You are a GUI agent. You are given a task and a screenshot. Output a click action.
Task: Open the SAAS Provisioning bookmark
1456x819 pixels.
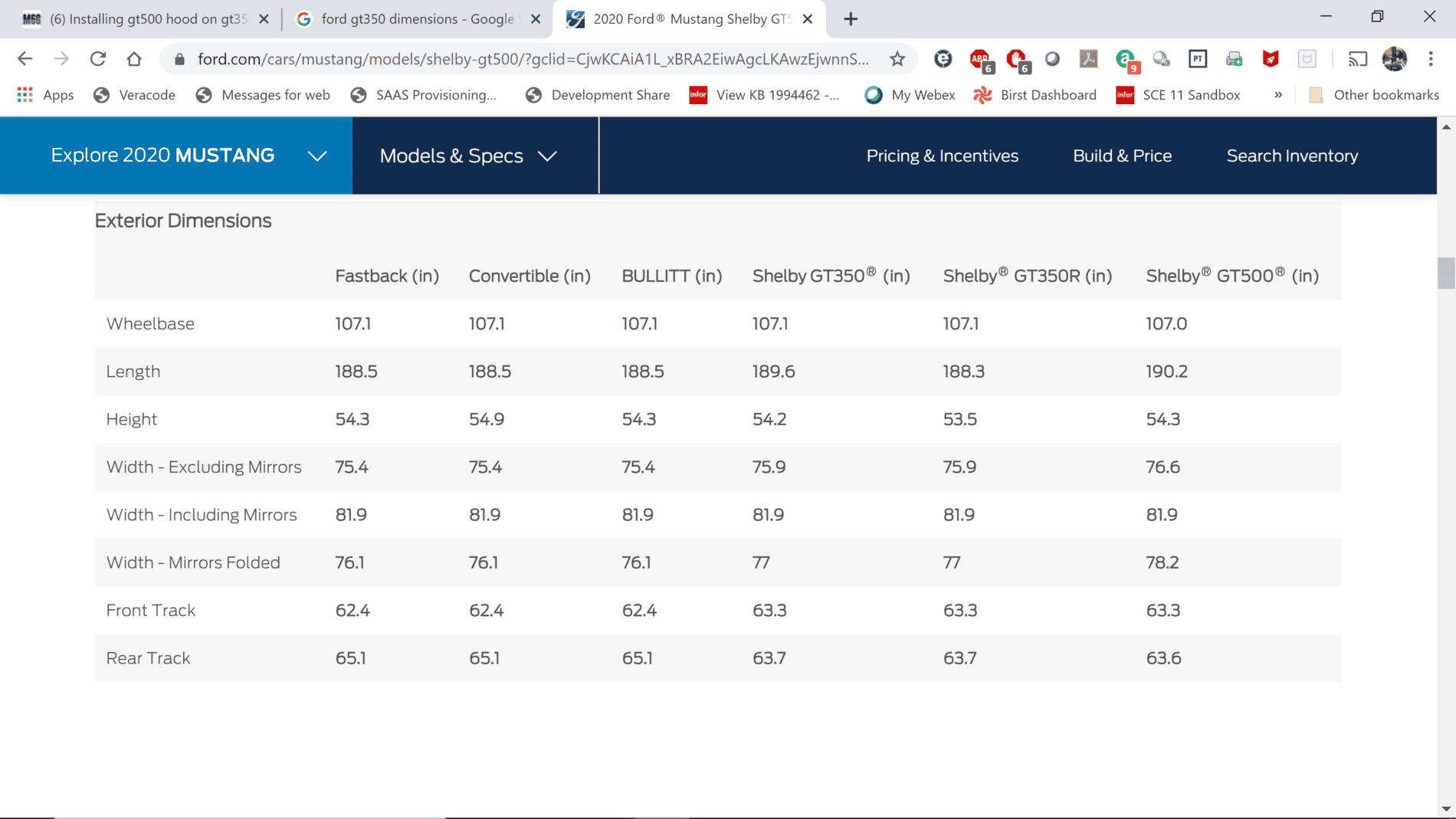(x=423, y=95)
